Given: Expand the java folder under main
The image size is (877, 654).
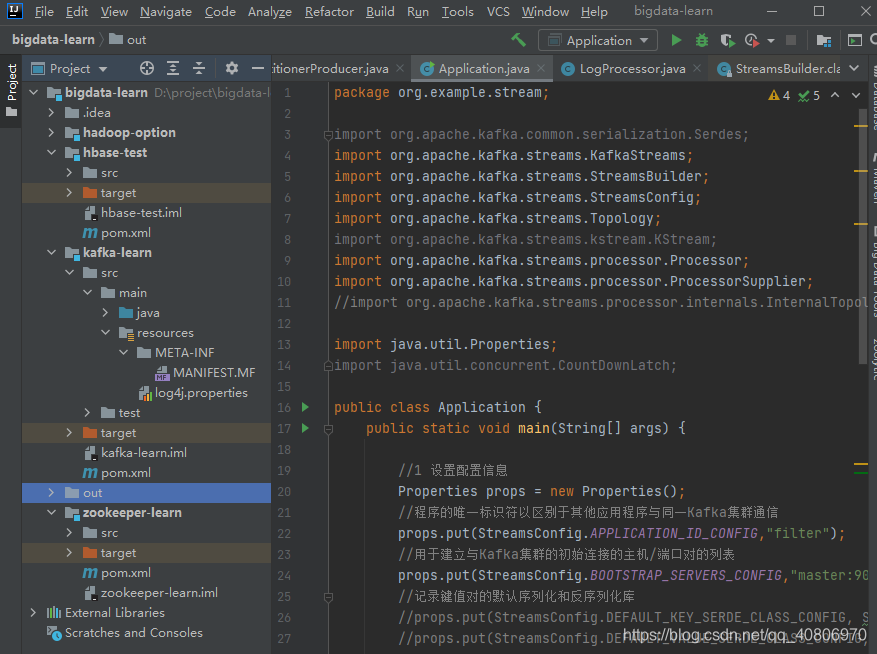Looking at the screenshot, I should [106, 313].
